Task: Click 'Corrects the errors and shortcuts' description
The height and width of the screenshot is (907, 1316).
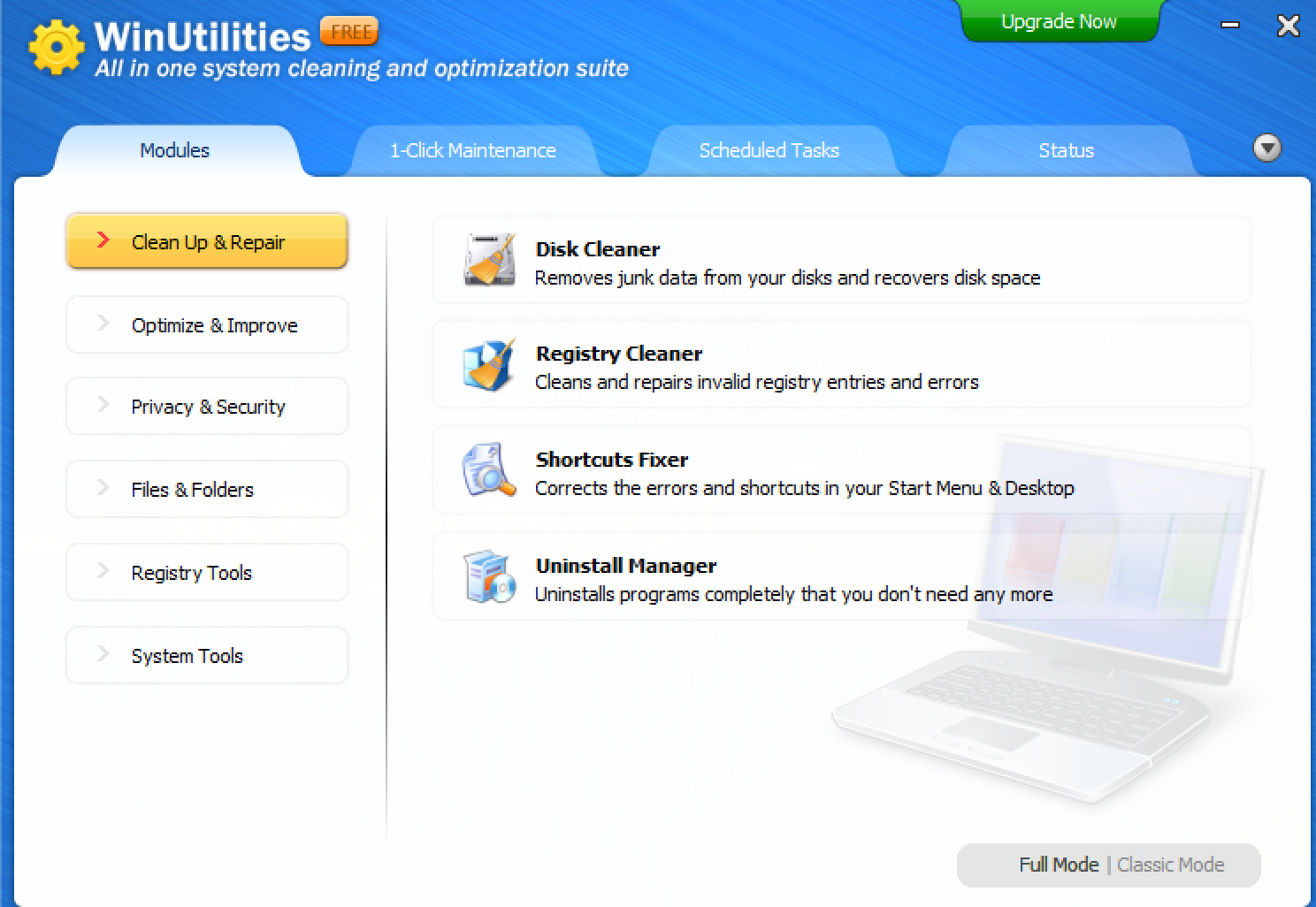Action: click(805, 488)
